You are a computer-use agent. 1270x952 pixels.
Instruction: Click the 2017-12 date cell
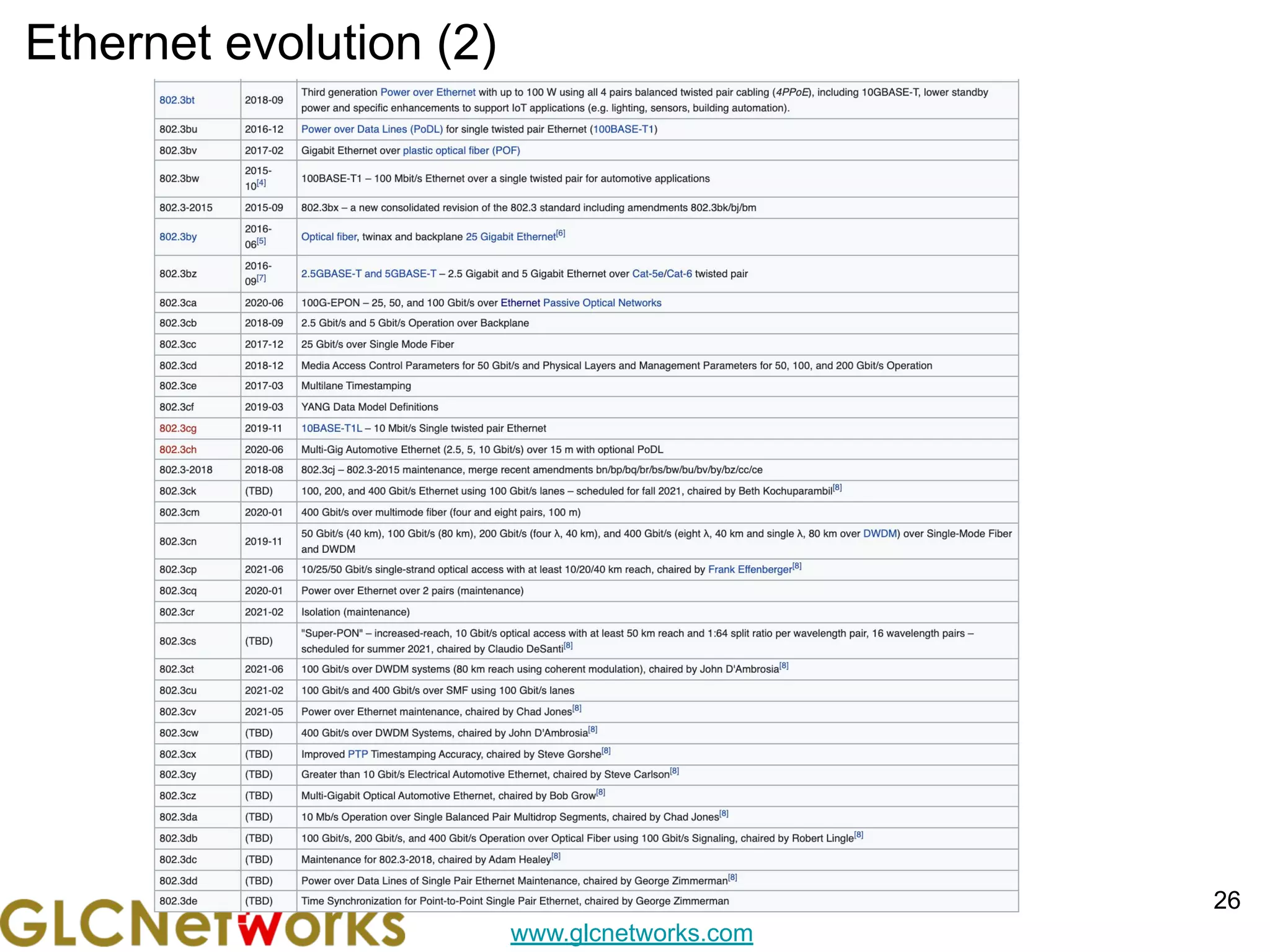(269, 344)
